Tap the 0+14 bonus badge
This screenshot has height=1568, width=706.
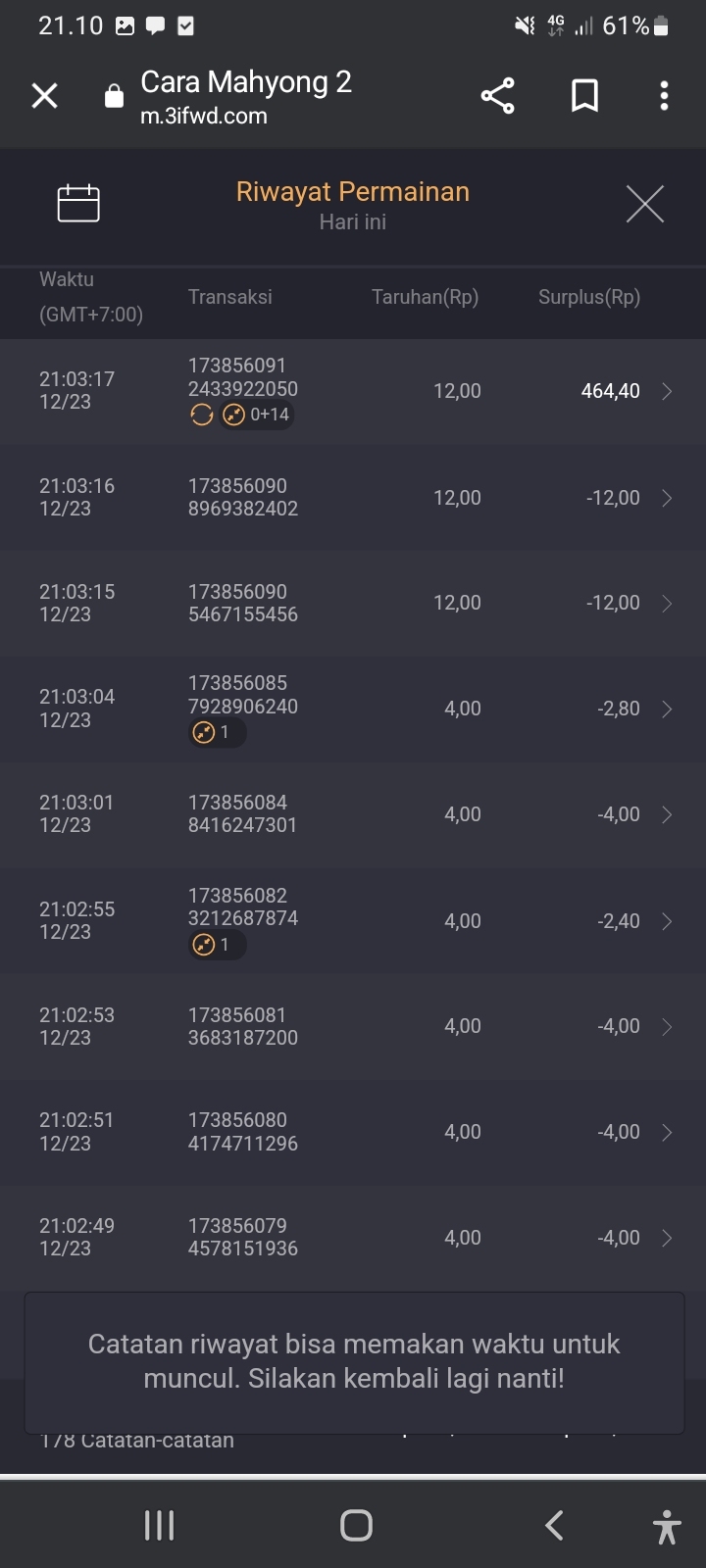pos(258,415)
